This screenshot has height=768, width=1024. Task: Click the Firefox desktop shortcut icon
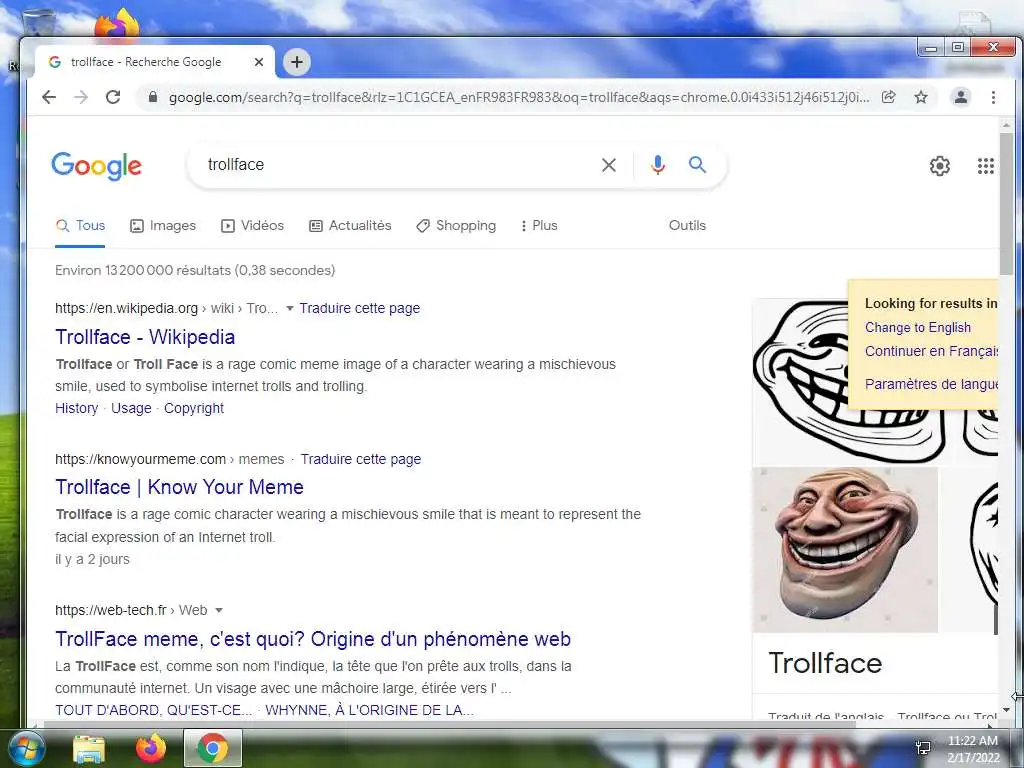(x=118, y=24)
